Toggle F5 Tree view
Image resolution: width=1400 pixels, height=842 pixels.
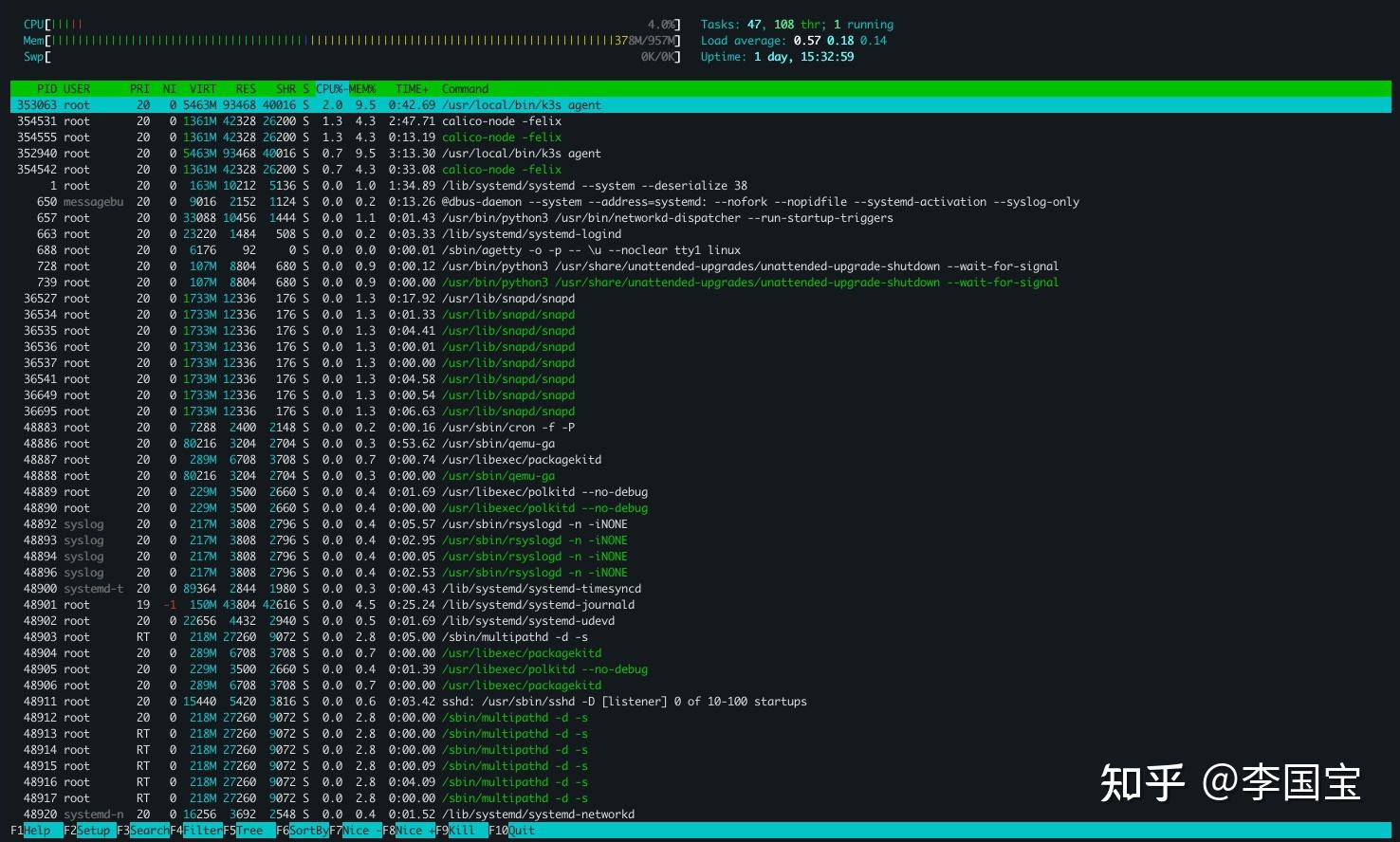[x=249, y=831]
